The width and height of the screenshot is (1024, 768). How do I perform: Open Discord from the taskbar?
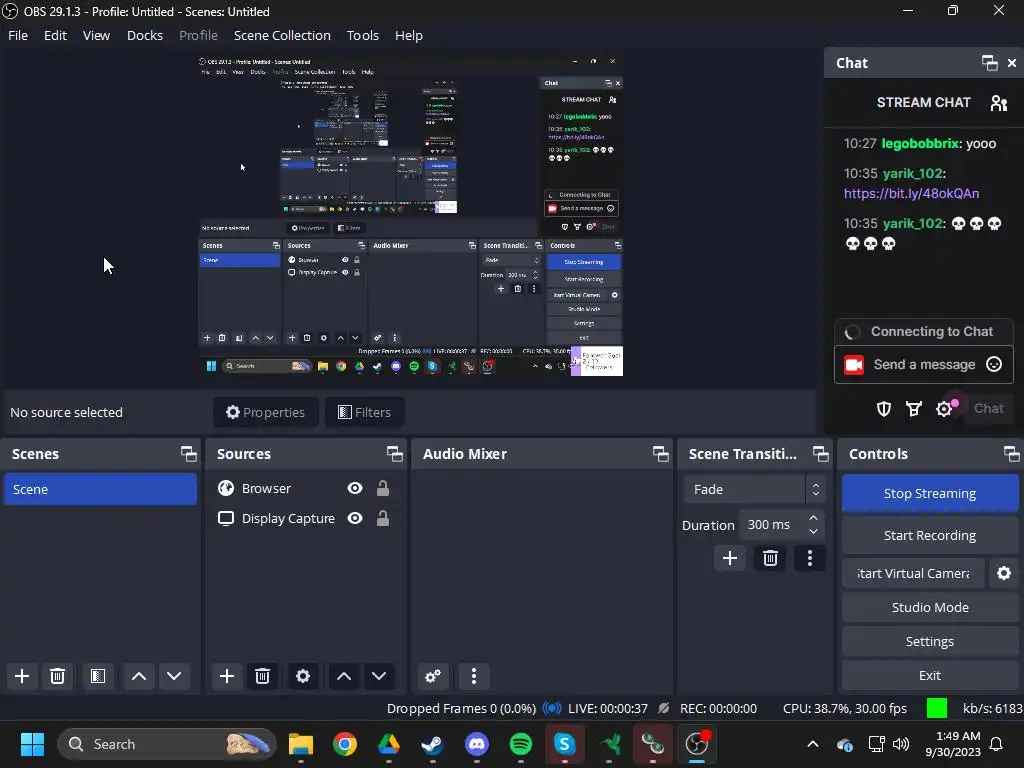click(477, 744)
